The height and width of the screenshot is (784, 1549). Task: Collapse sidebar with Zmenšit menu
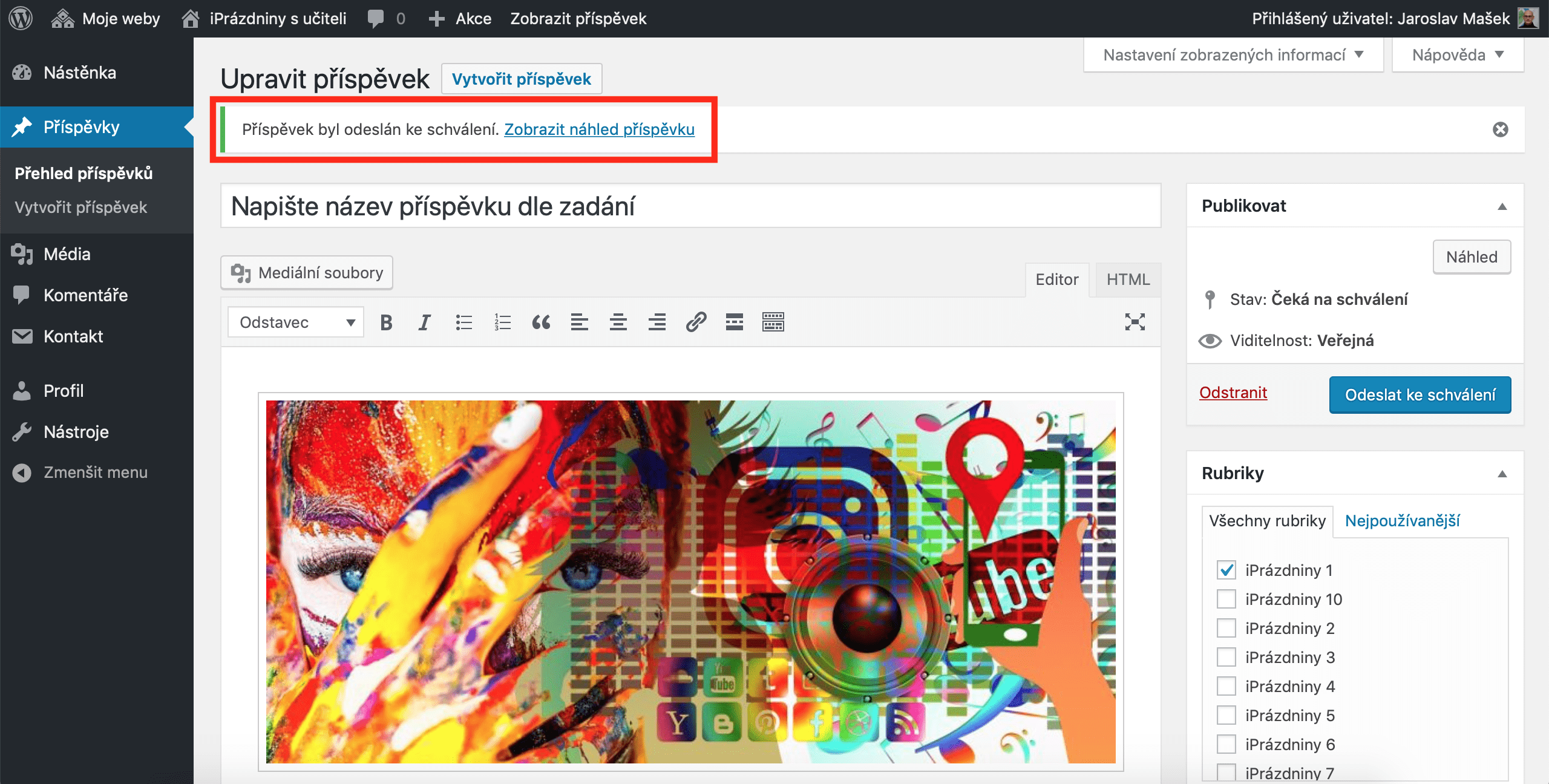point(97,472)
